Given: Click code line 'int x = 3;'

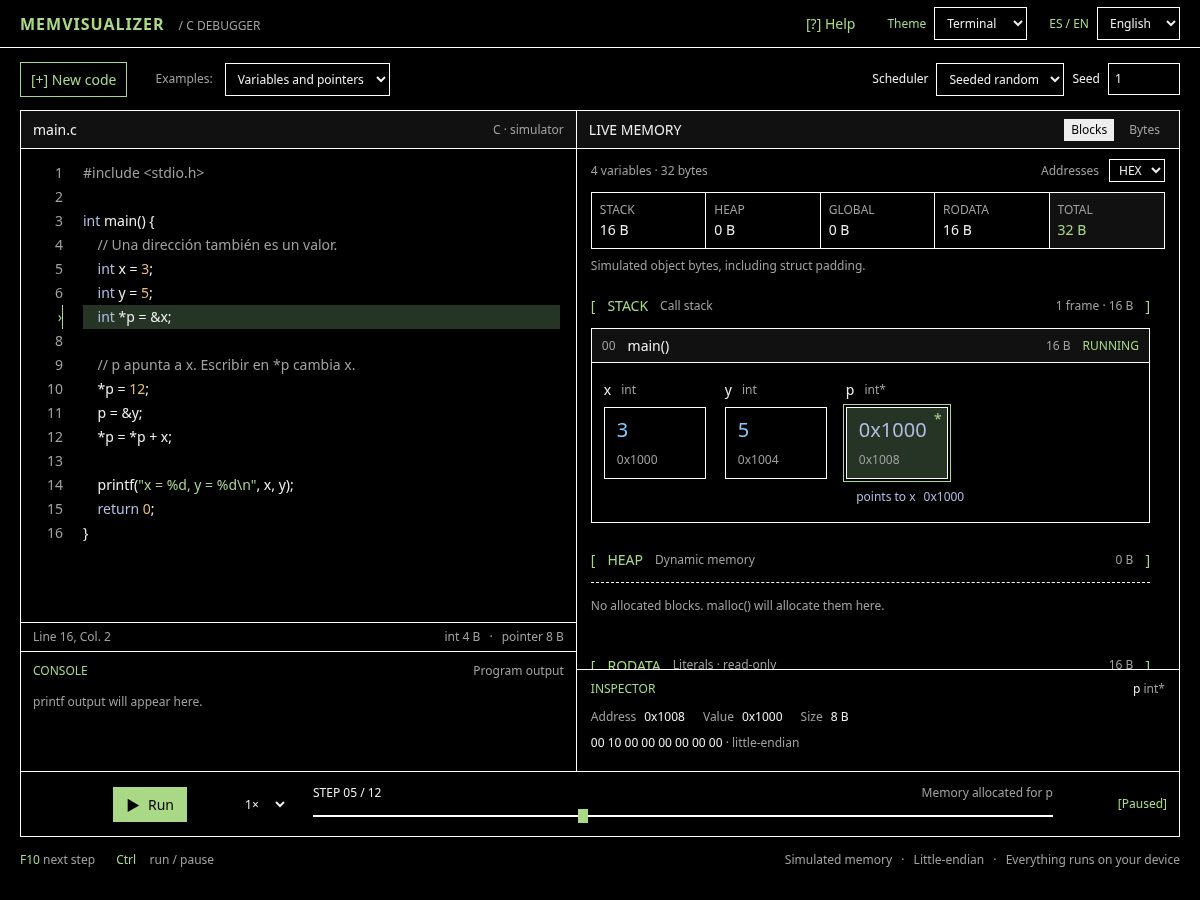Looking at the screenshot, I should pos(125,269).
